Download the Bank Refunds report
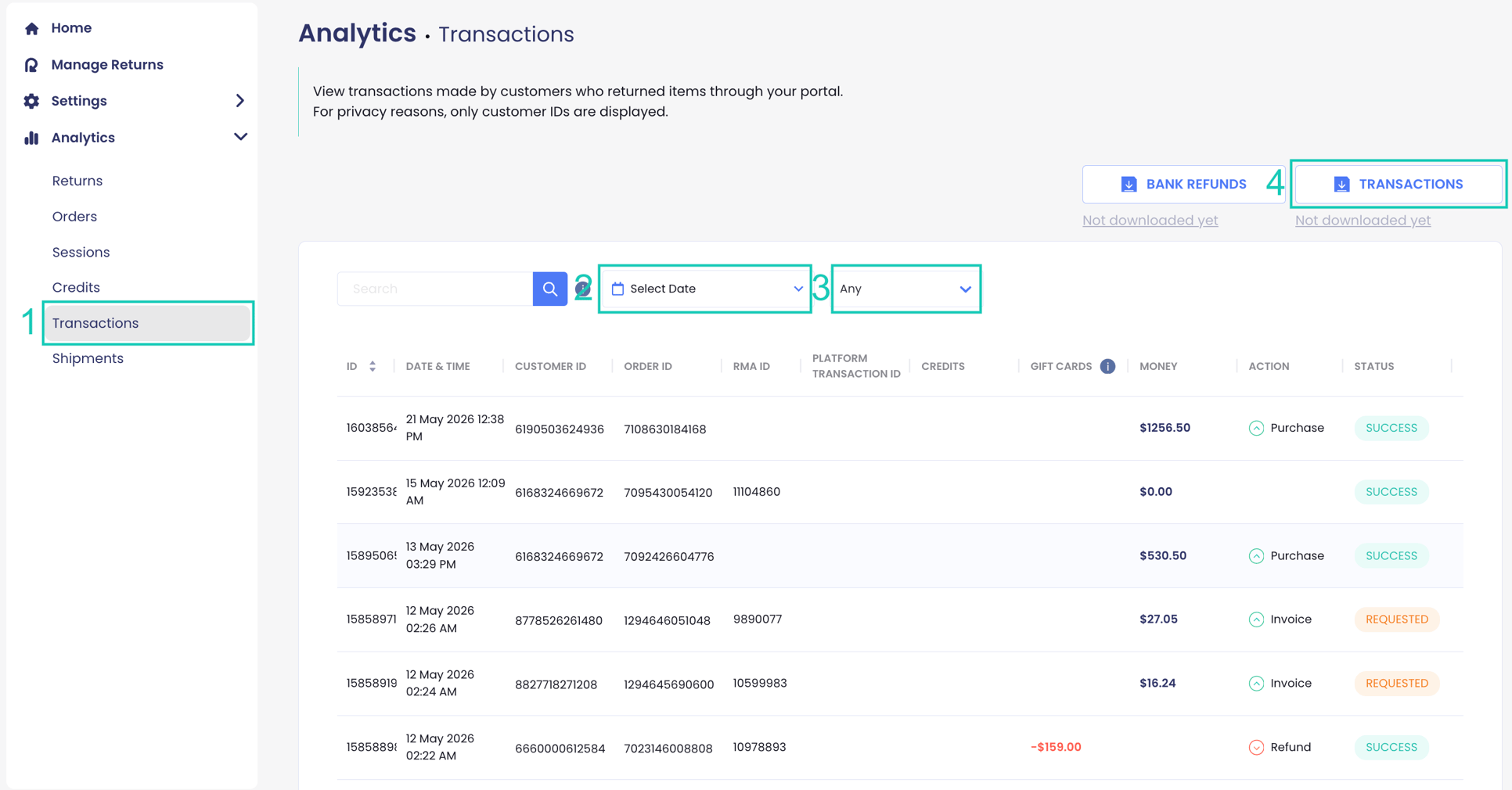1512x790 pixels. click(x=1183, y=184)
